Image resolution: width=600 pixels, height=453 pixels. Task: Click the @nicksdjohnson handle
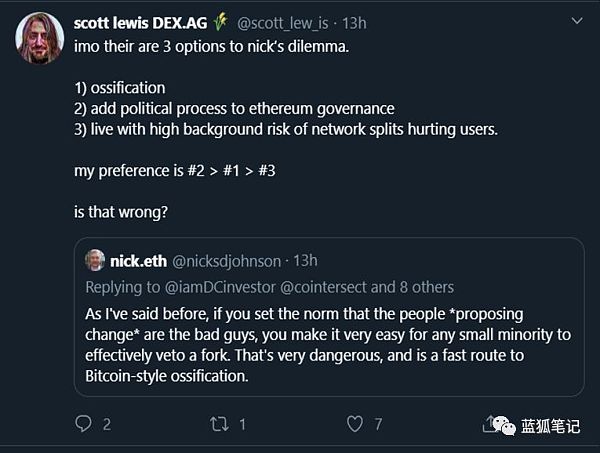click(x=228, y=260)
